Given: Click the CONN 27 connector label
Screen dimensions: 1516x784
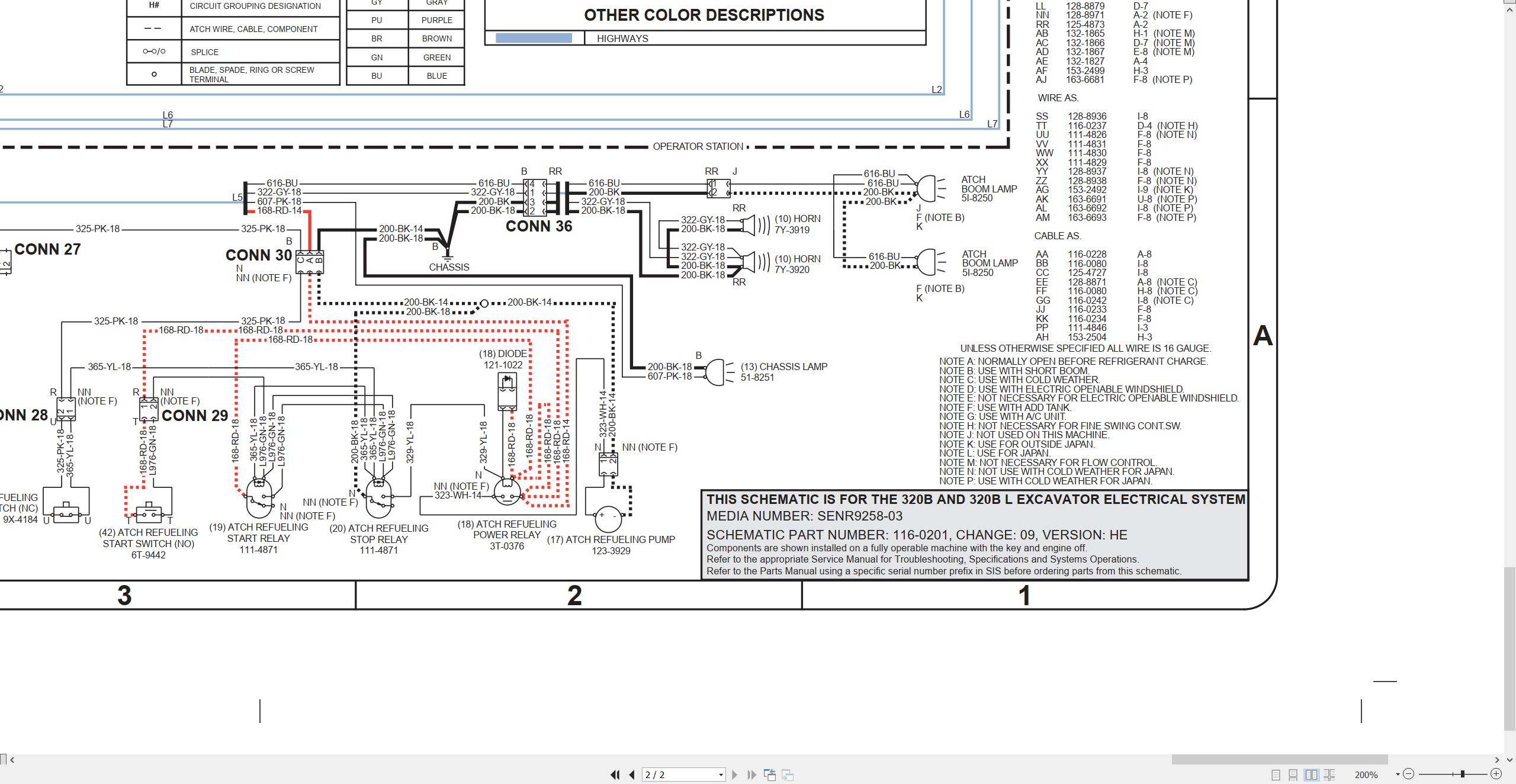Looking at the screenshot, I should [x=47, y=249].
